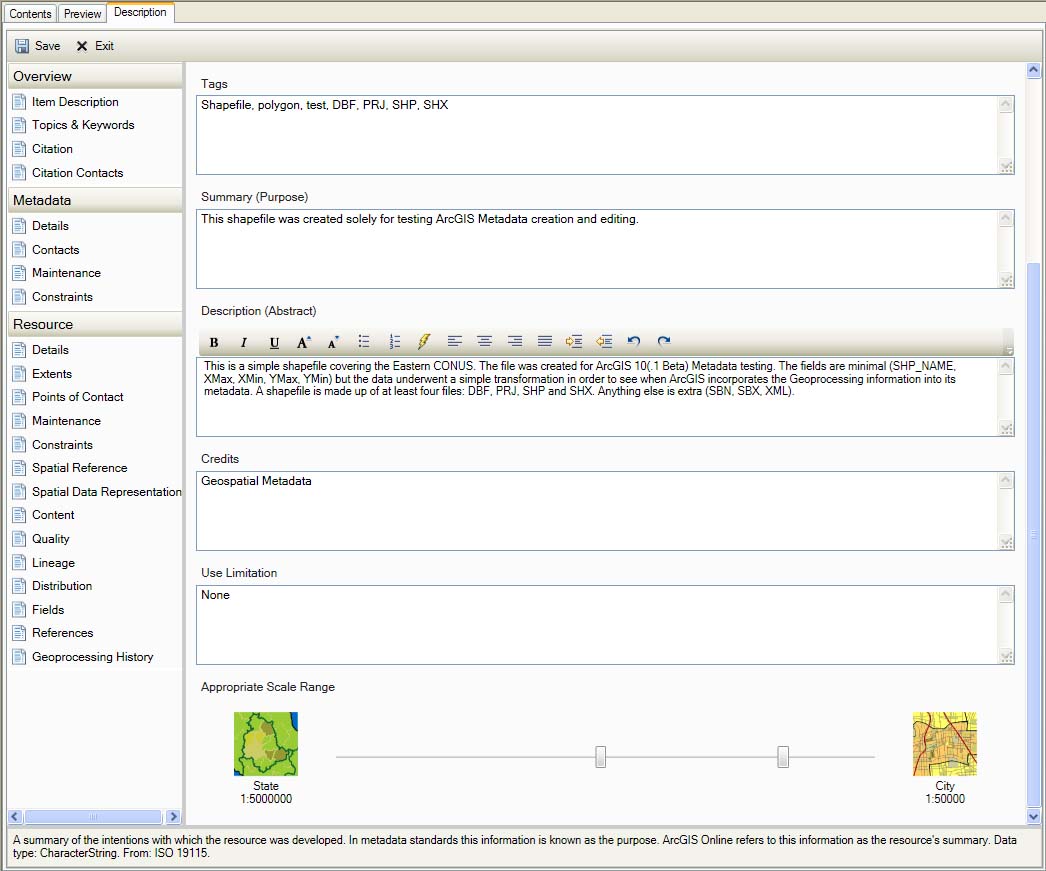Undo the last edit in the Description editor
The height and width of the screenshot is (871, 1046).
[633, 341]
